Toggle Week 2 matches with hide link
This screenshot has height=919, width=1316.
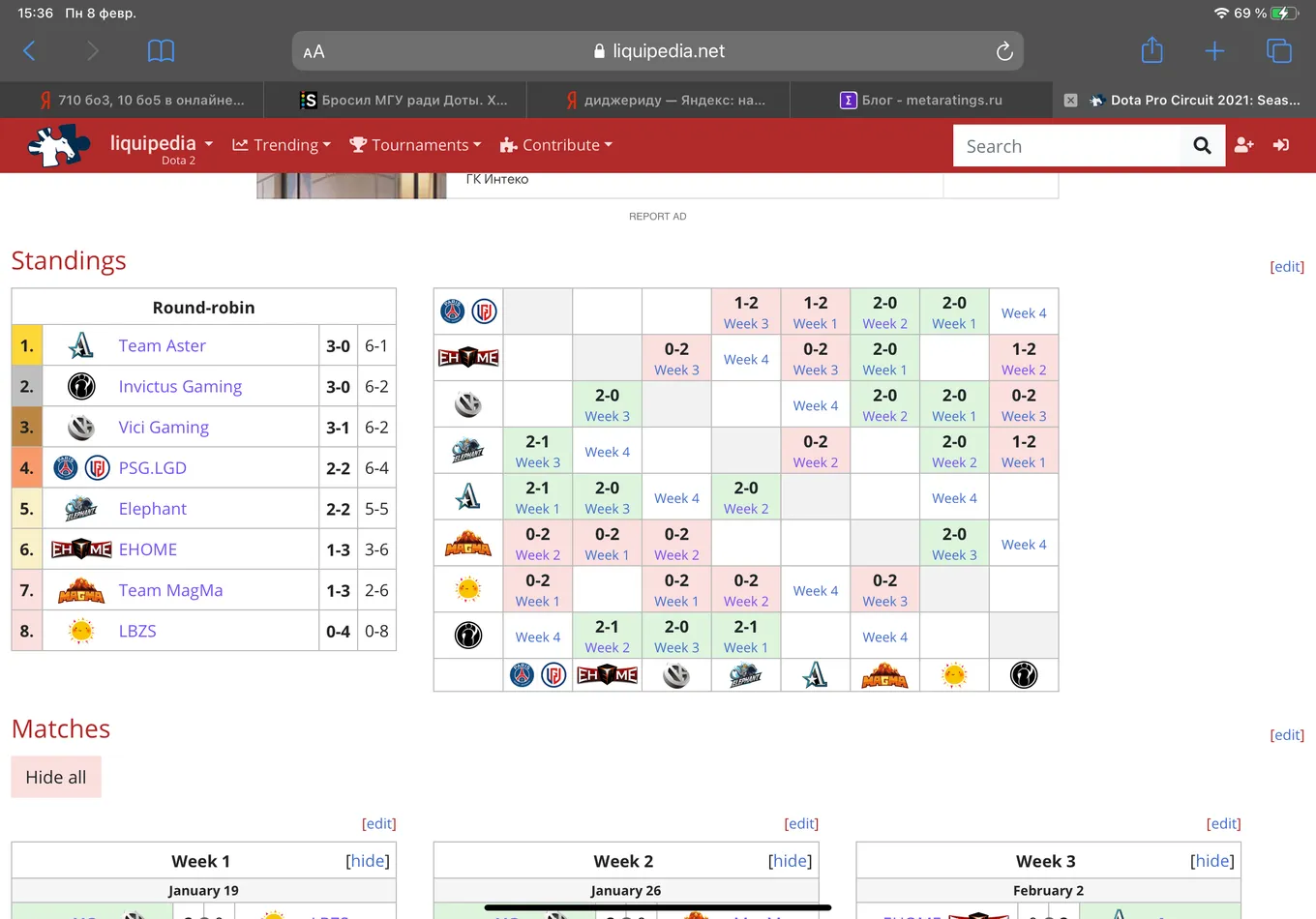pyautogui.click(x=790, y=861)
